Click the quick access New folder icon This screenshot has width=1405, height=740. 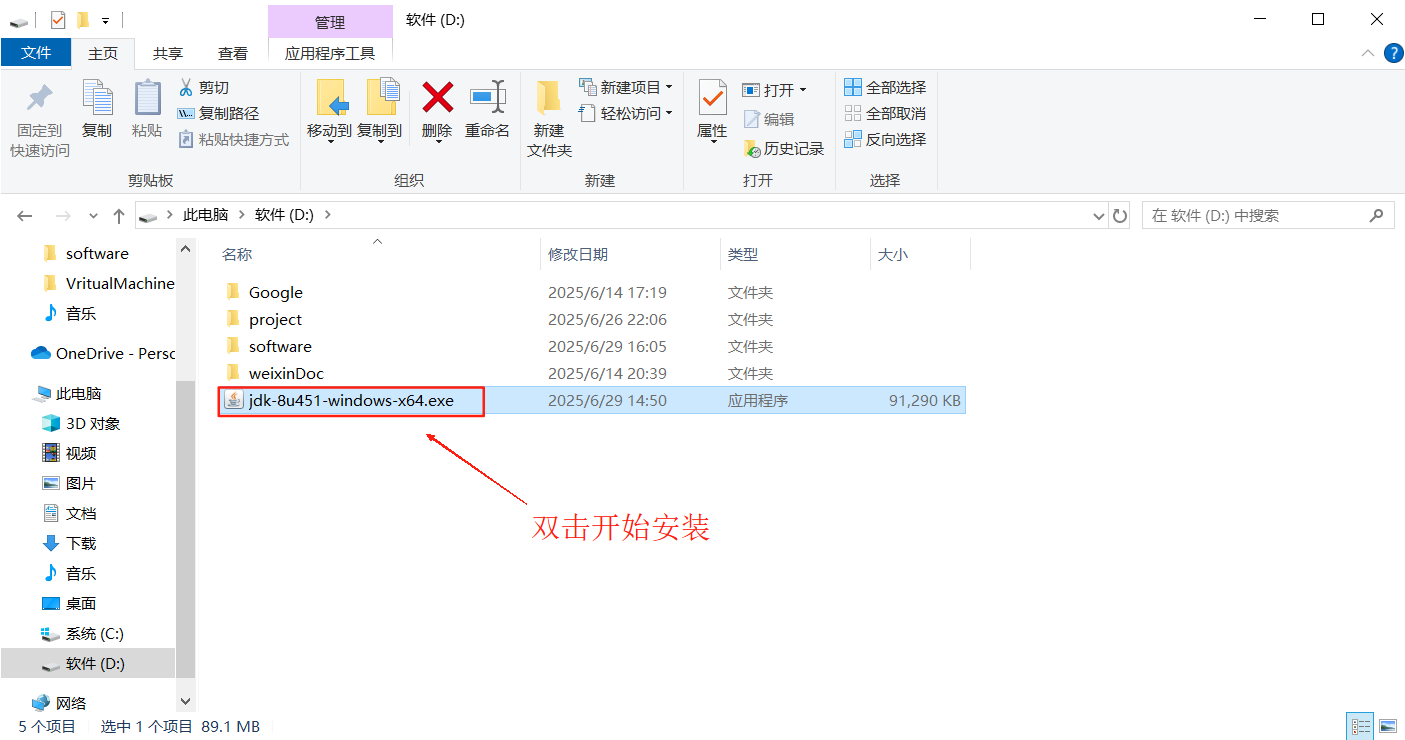coord(83,19)
